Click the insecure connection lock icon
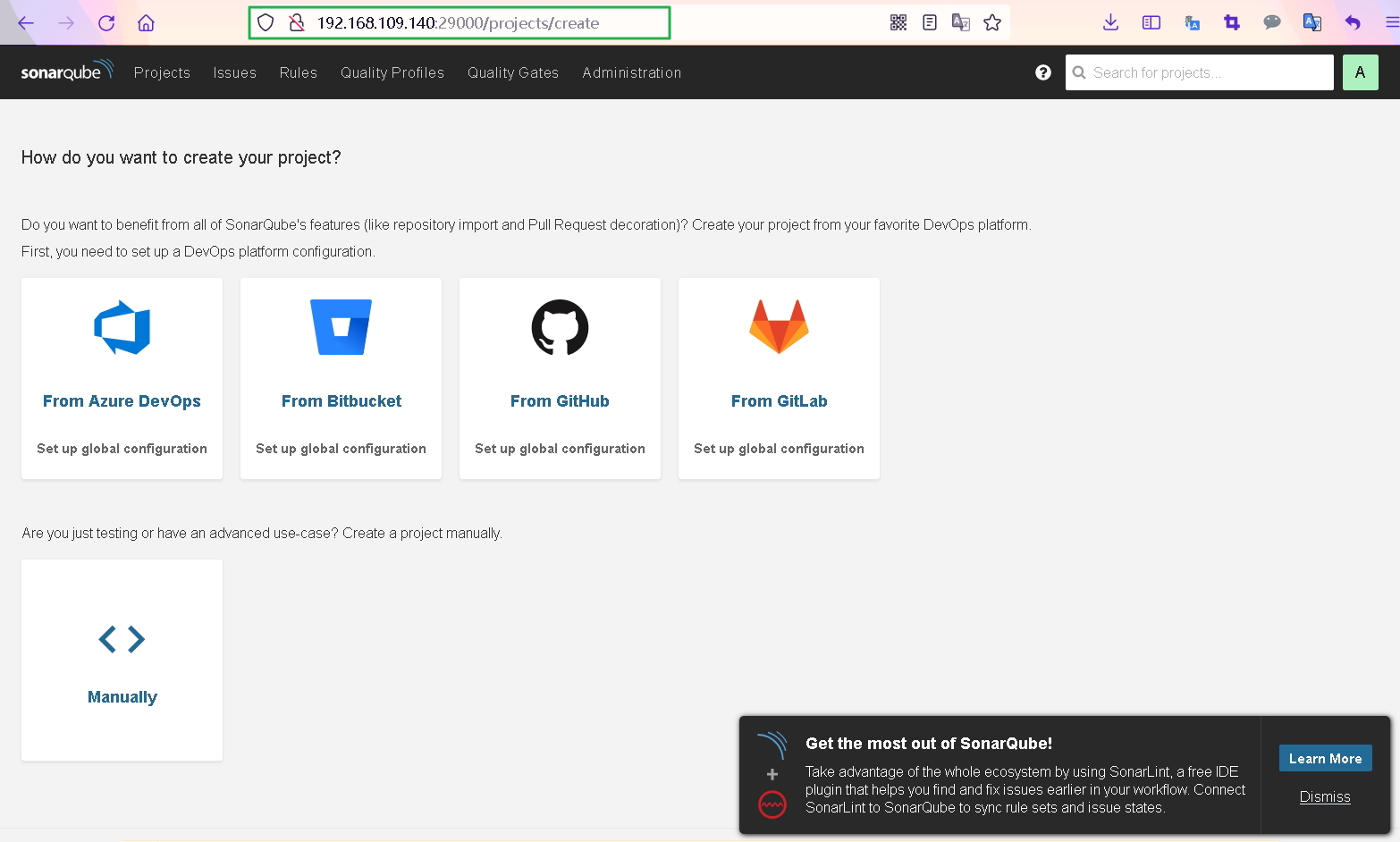 tap(297, 23)
